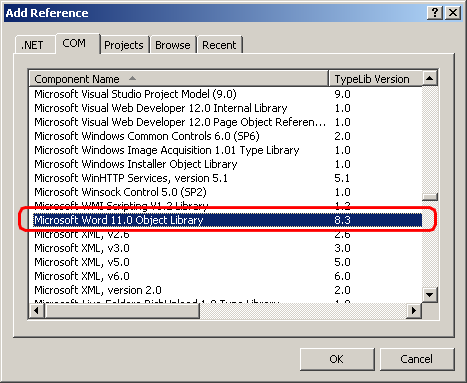Image resolution: width=467 pixels, height=383 pixels.
Task: Open the Projects tab
Action: pos(124,45)
